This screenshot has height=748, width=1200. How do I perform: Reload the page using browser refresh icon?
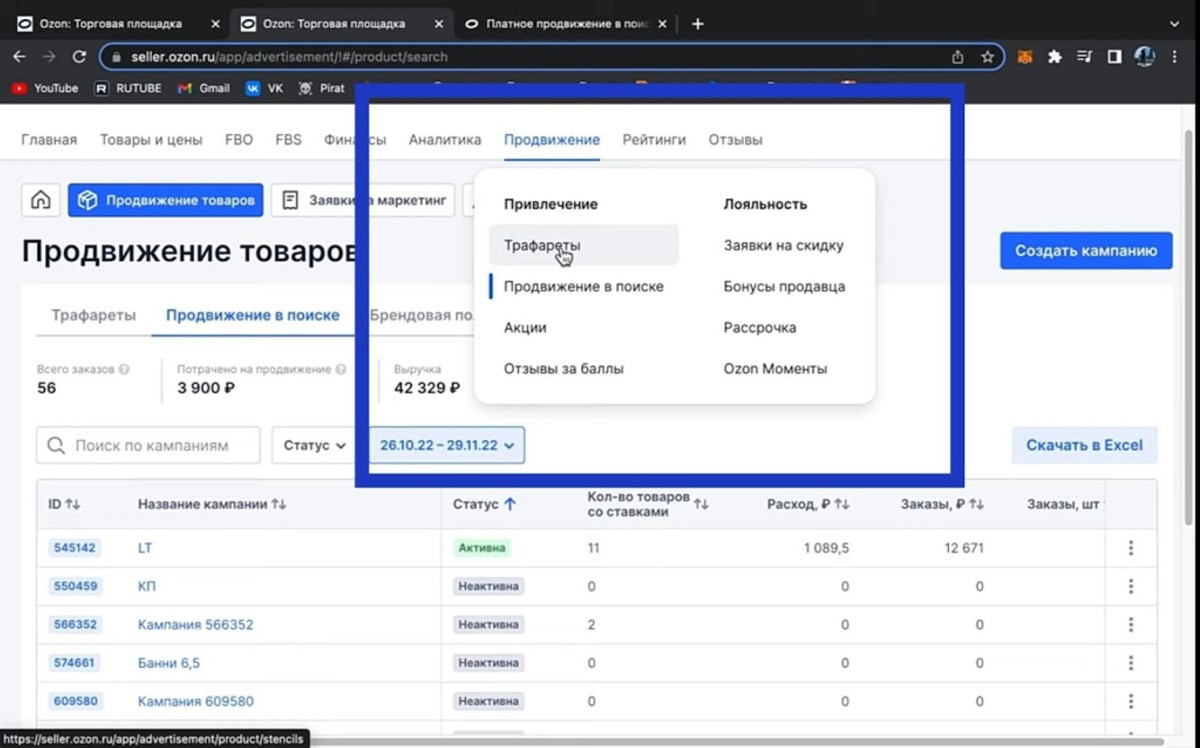[79, 57]
